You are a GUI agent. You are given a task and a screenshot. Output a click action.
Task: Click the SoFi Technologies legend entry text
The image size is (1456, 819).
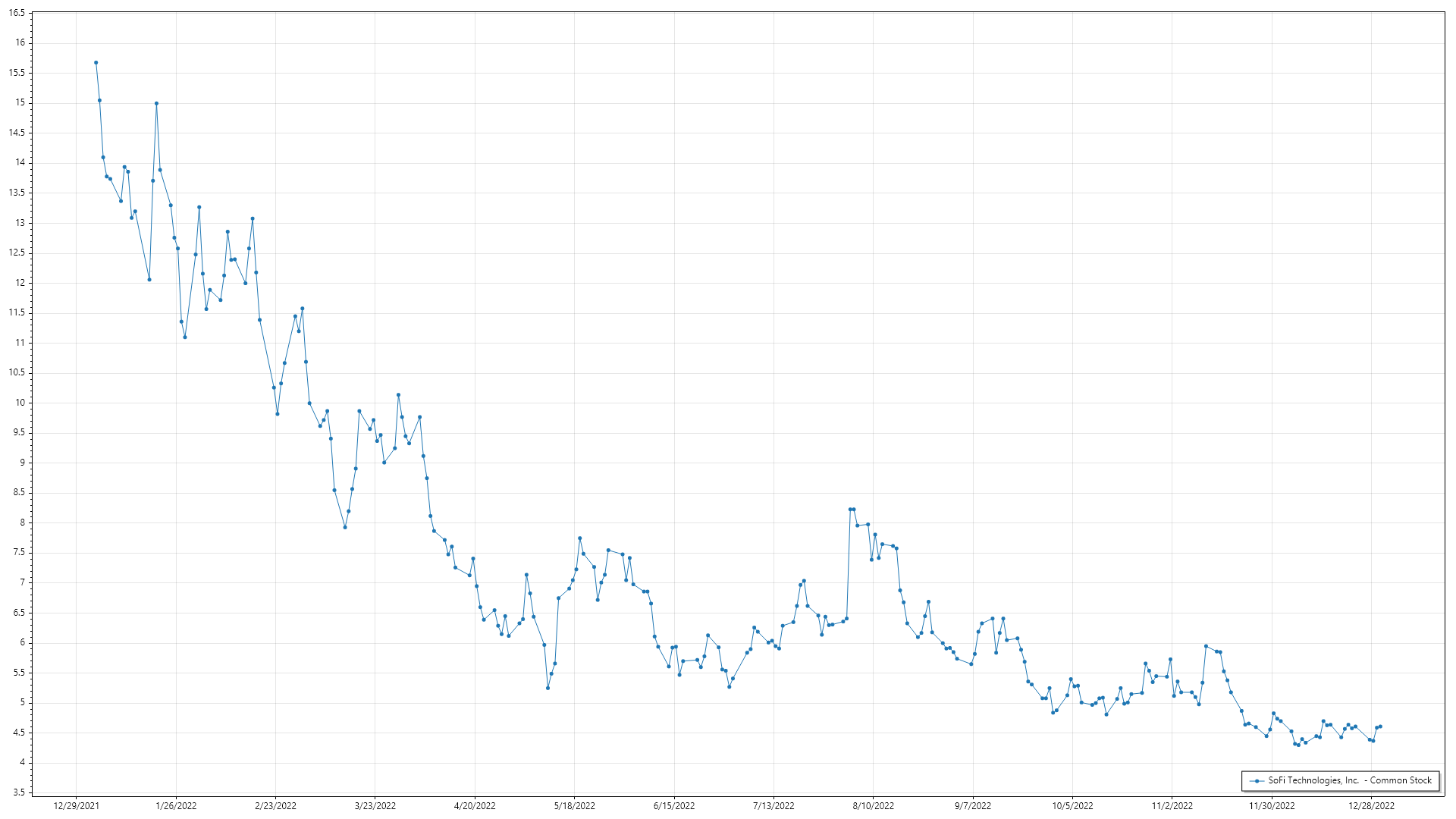point(1350,780)
